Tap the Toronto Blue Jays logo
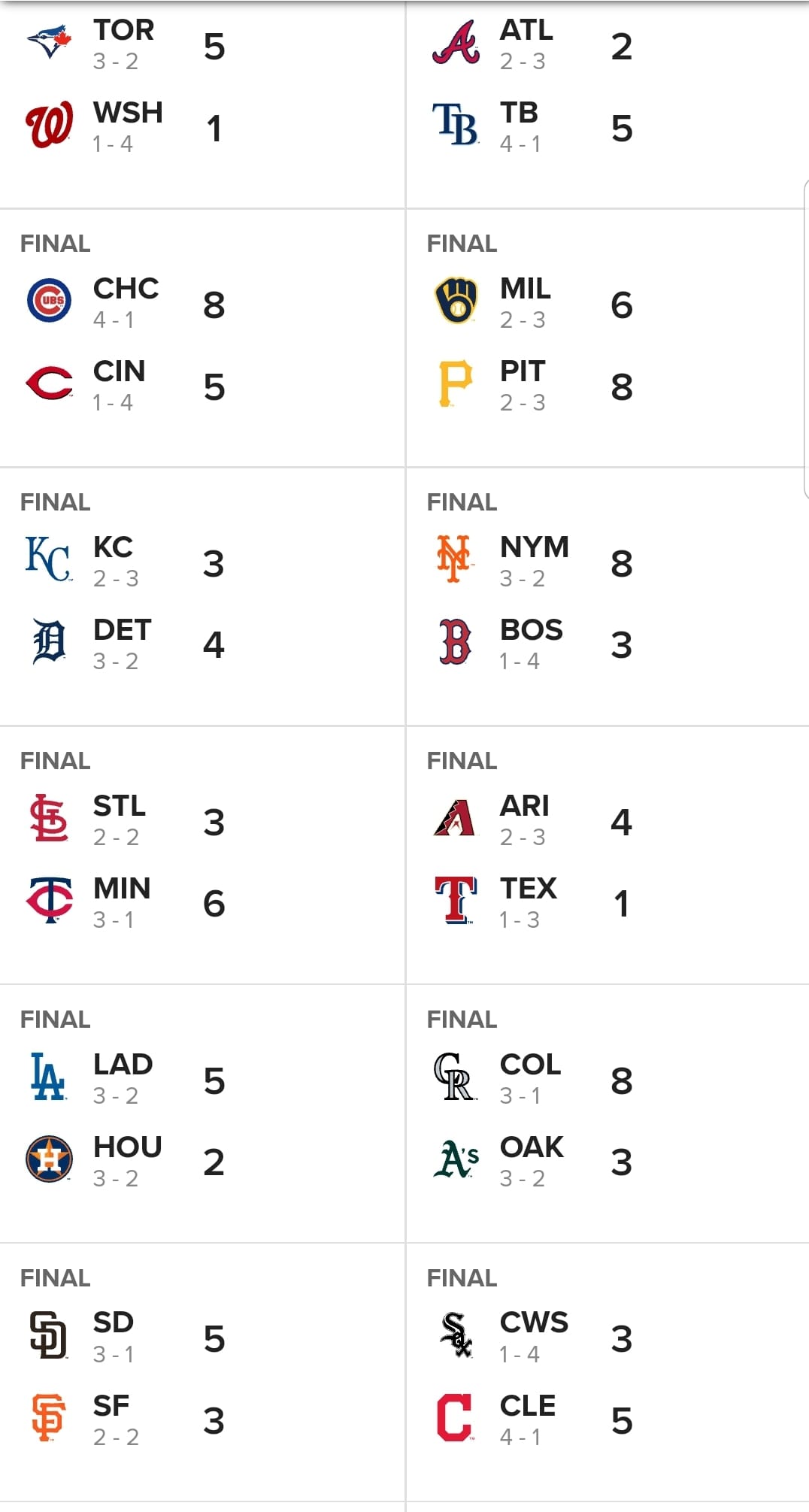 (x=50, y=41)
